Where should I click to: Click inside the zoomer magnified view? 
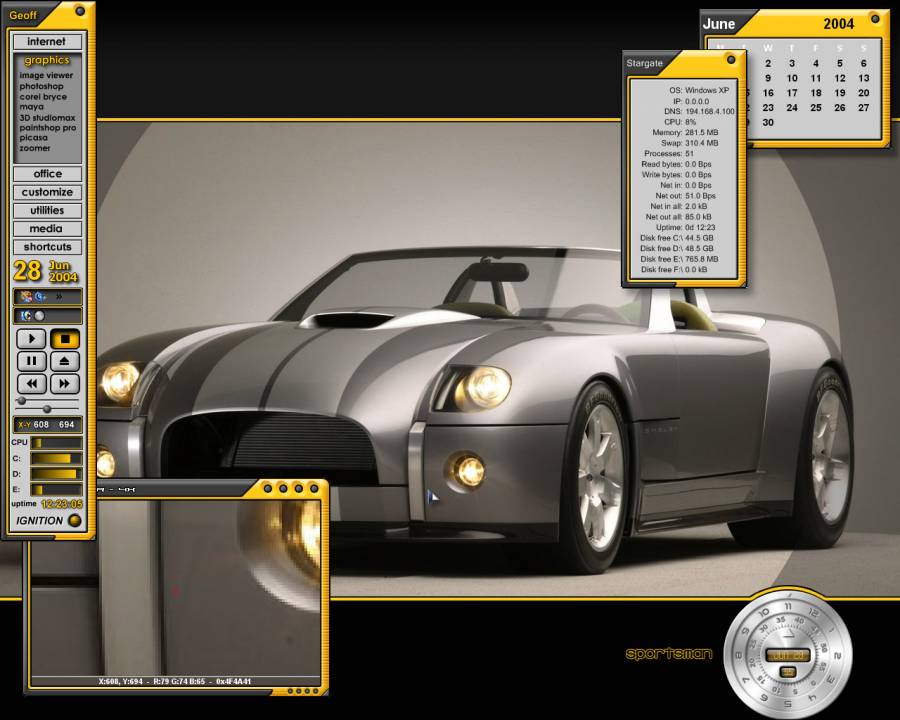pyautogui.click(x=176, y=587)
